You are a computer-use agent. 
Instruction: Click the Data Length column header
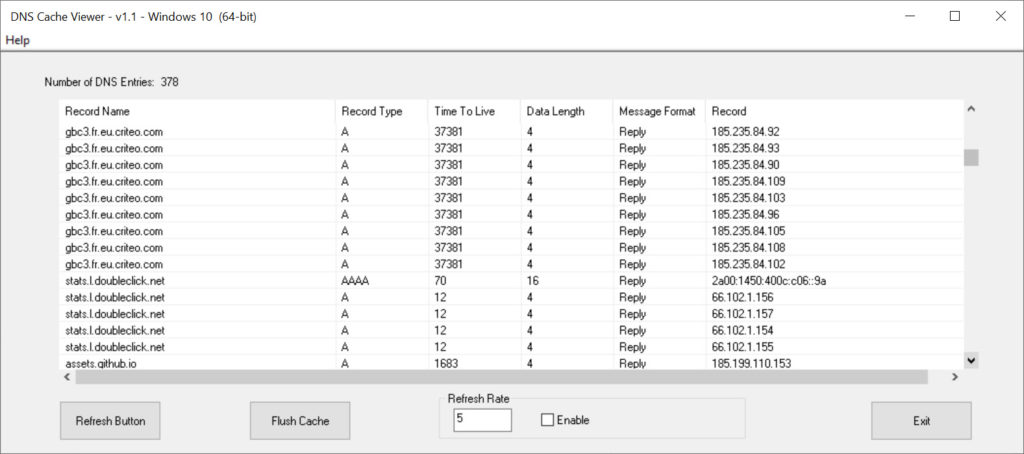click(567, 112)
